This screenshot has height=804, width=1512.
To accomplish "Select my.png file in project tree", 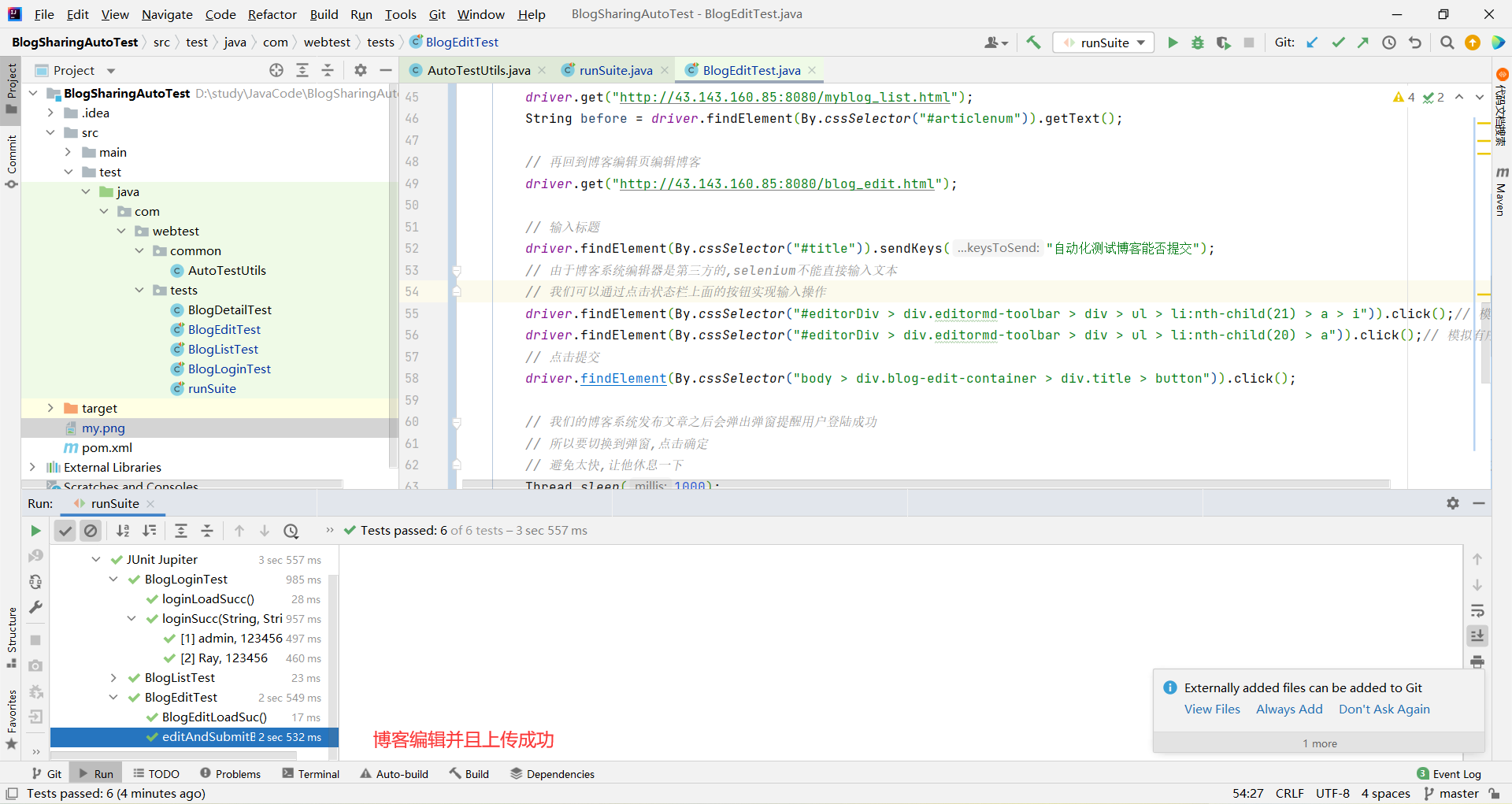I will pos(103,428).
